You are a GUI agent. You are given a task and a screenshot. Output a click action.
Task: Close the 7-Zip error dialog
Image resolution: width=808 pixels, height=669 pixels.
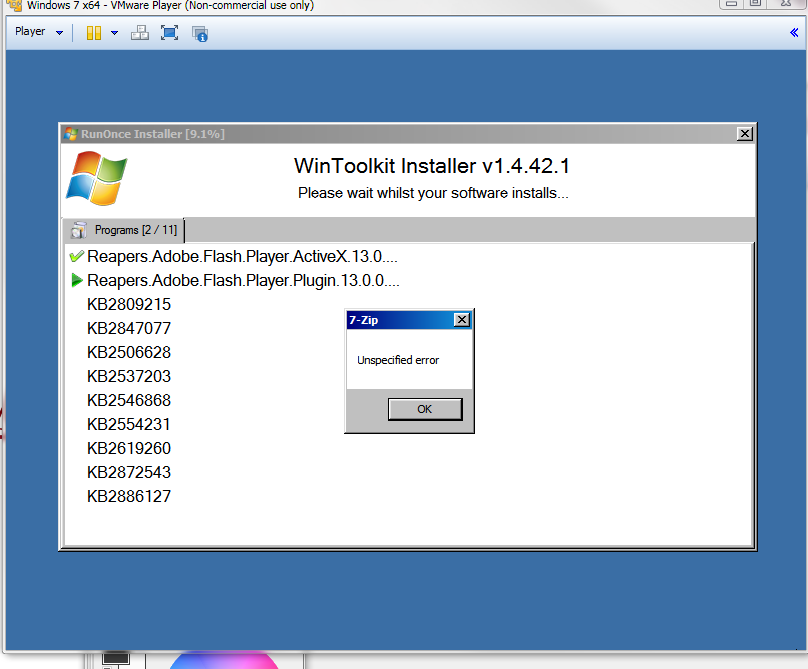pyautogui.click(x=462, y=320)
